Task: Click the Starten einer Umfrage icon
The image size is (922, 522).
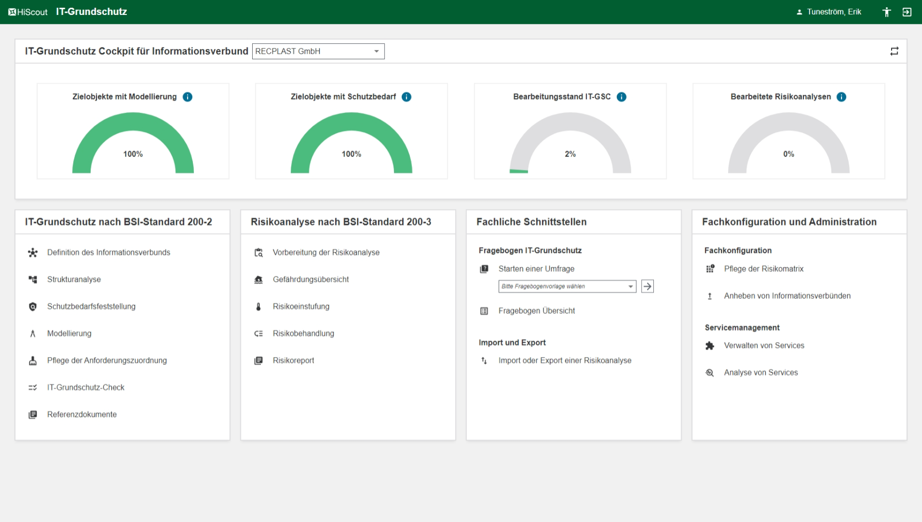Action: pos(484,269)
